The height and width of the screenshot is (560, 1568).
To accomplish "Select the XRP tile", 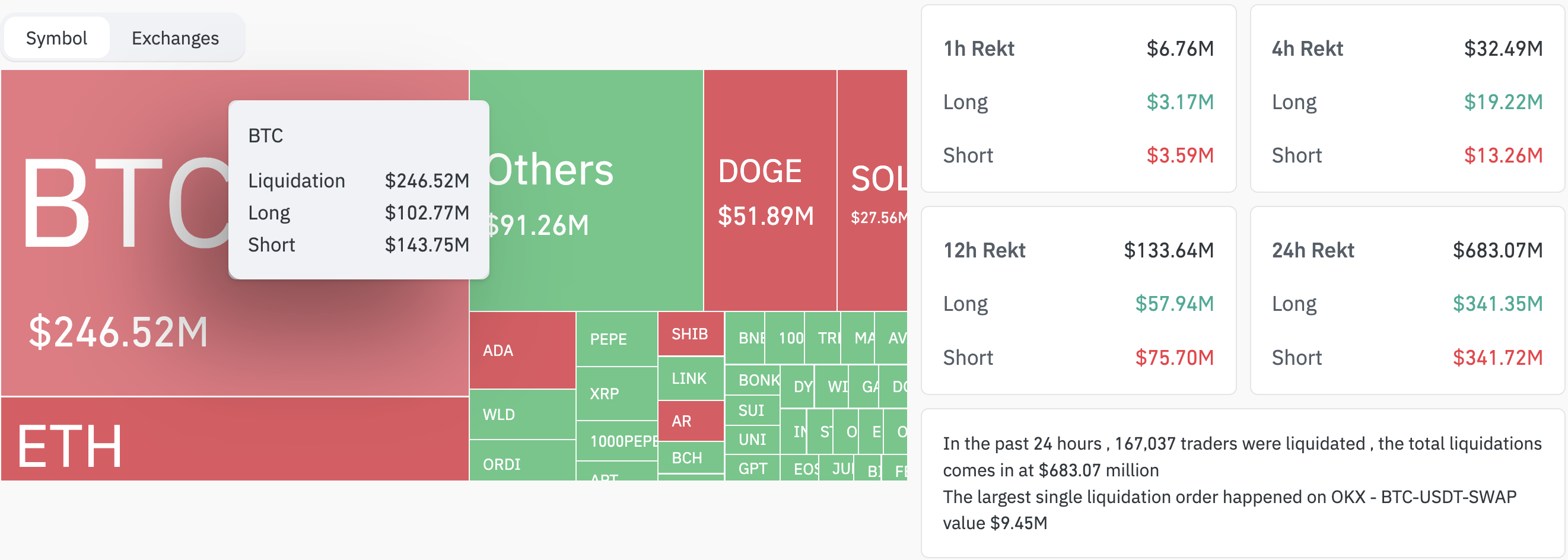I will 616,394.
